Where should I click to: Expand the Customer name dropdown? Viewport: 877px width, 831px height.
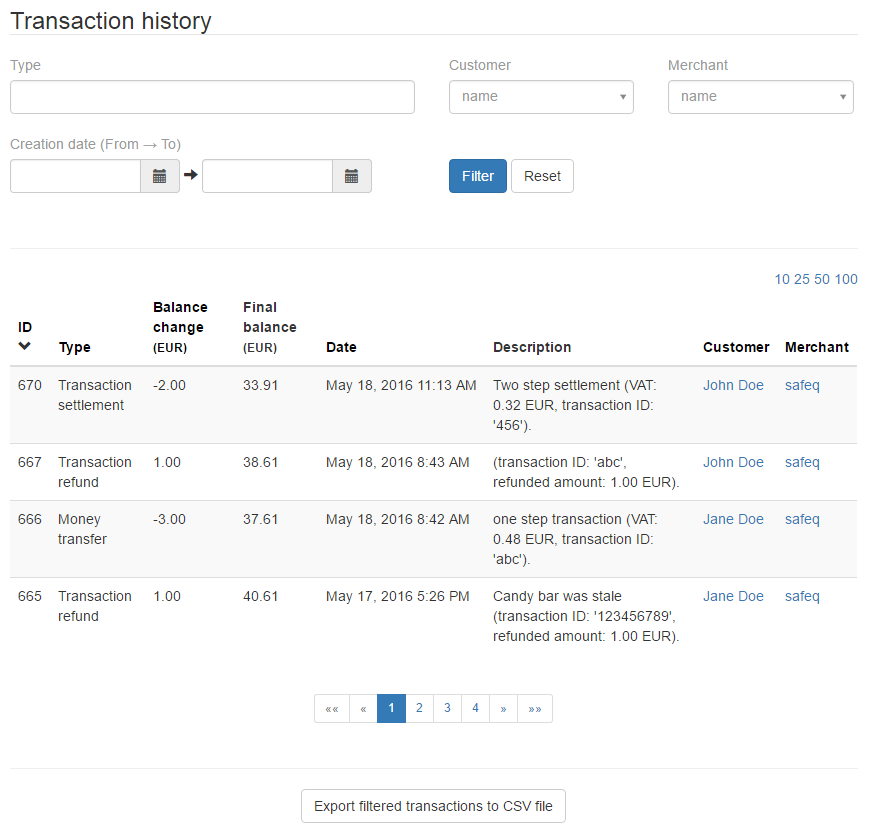[x=541, y=97]
